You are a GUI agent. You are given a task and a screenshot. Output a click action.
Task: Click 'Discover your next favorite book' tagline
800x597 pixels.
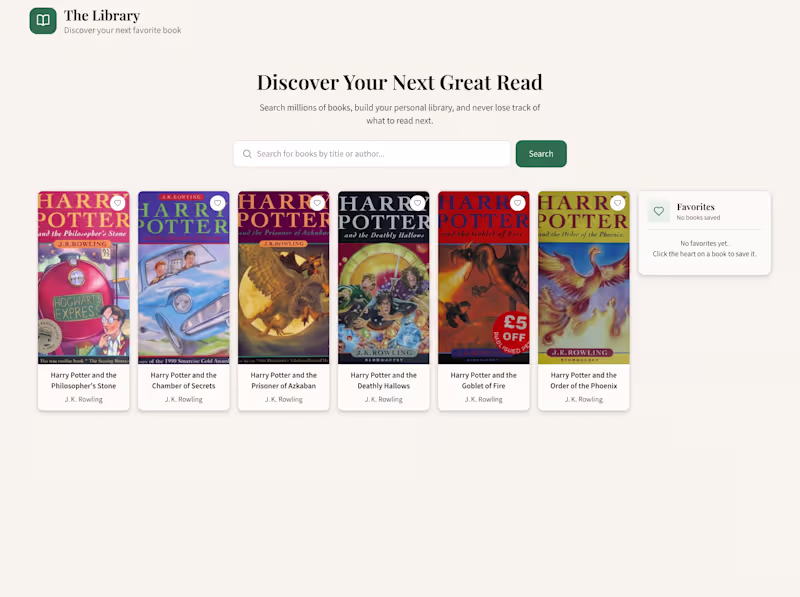click(x=122, y=30)
